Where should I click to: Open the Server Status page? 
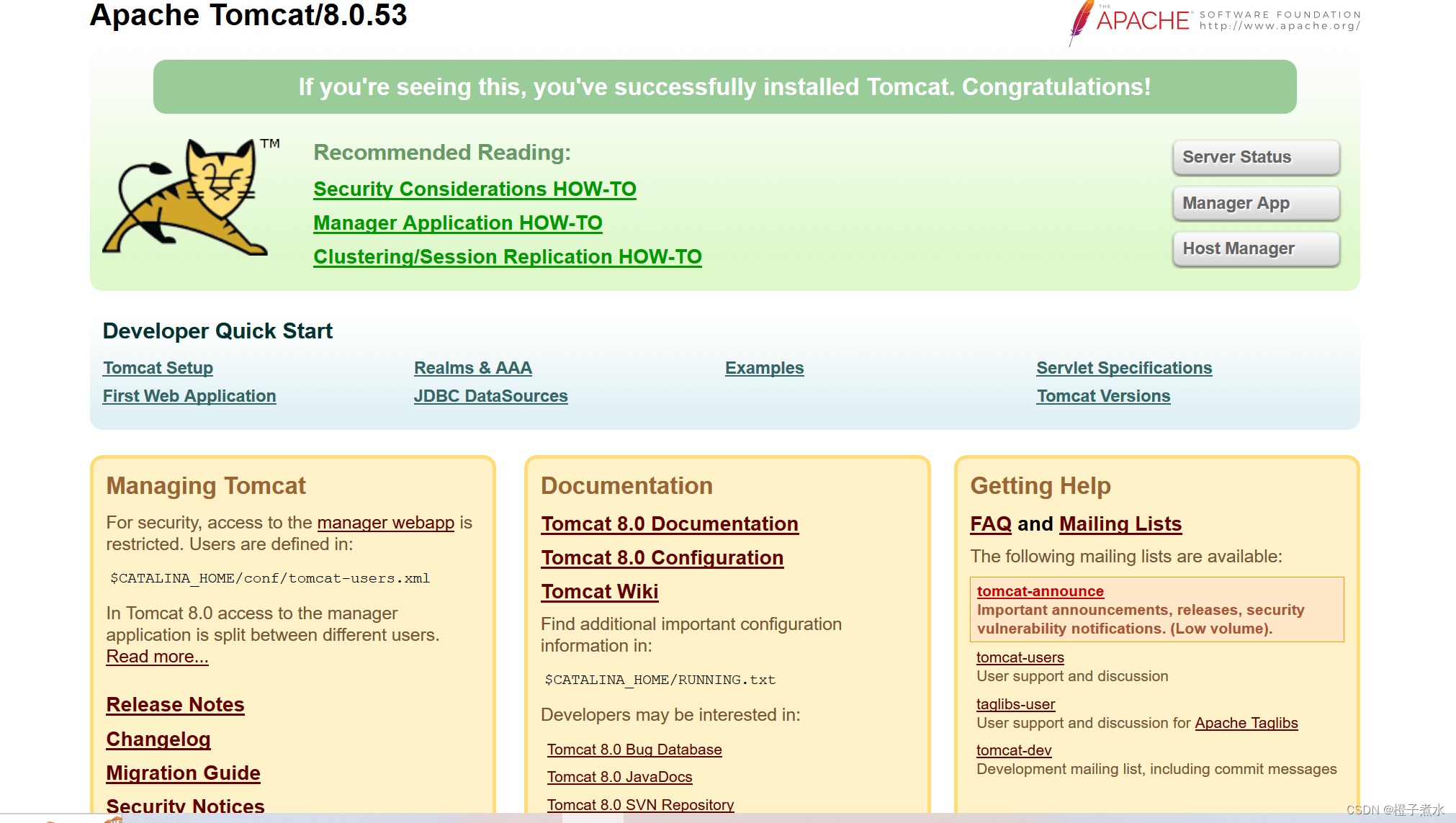pos(1255,157)
